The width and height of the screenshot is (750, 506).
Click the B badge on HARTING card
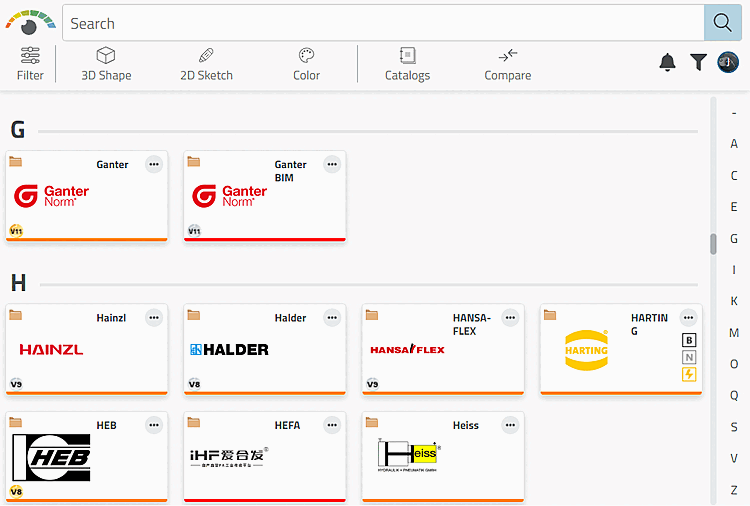[689, 340]
